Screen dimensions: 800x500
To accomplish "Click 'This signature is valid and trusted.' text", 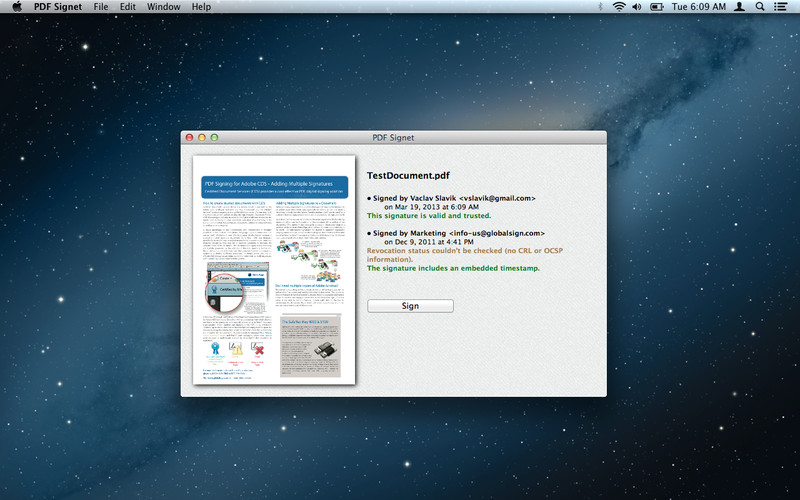I will click(429, 215).
